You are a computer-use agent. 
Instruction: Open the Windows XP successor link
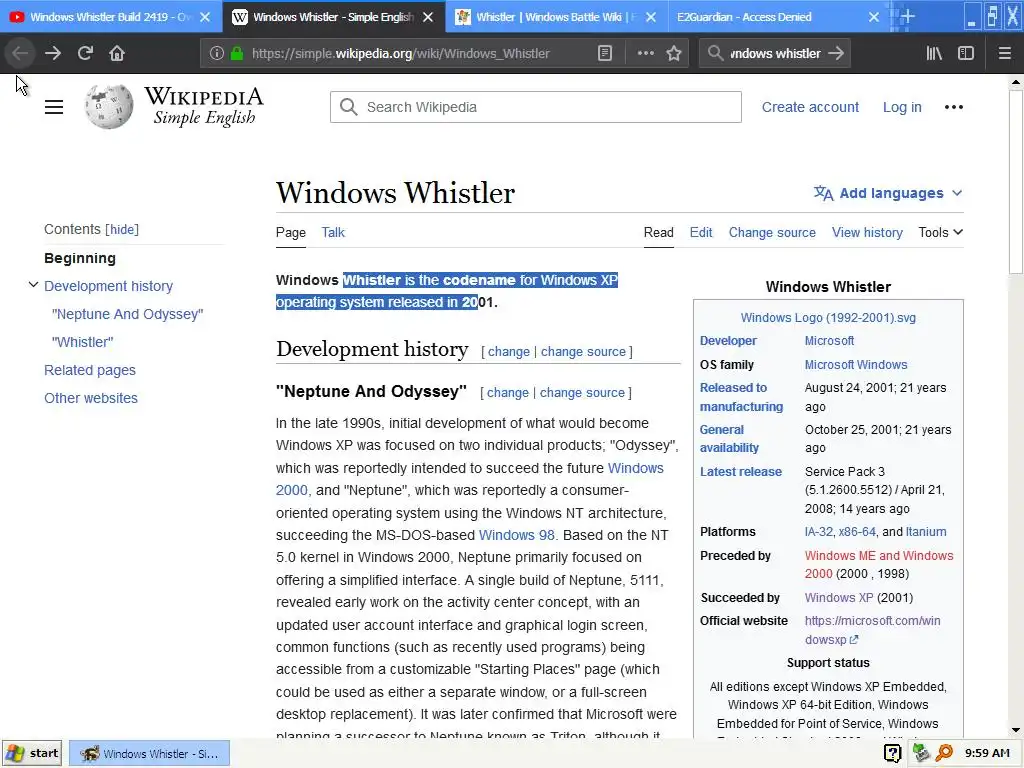pyautogui.click(x=839, y=598)
